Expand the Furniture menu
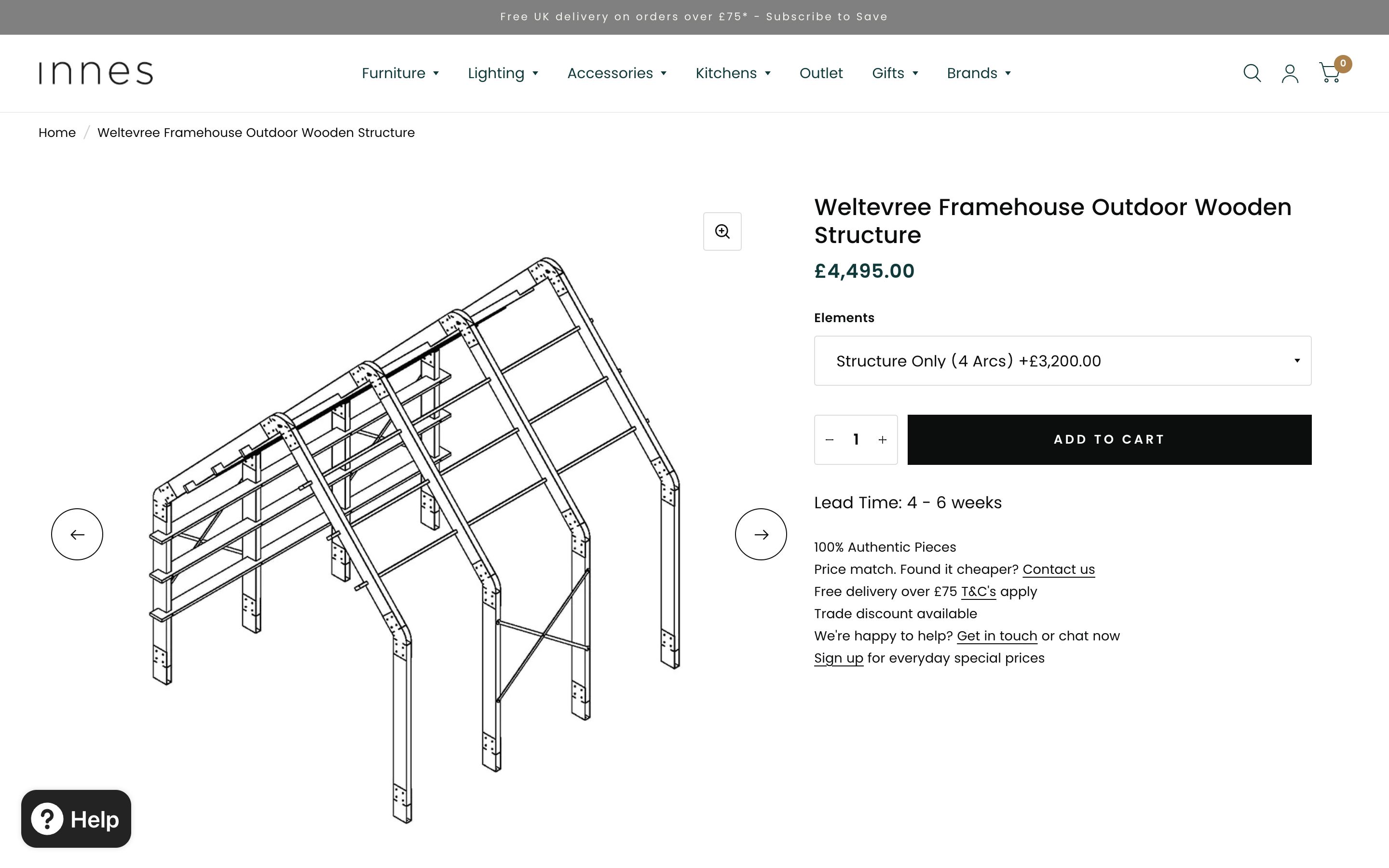 400,73
